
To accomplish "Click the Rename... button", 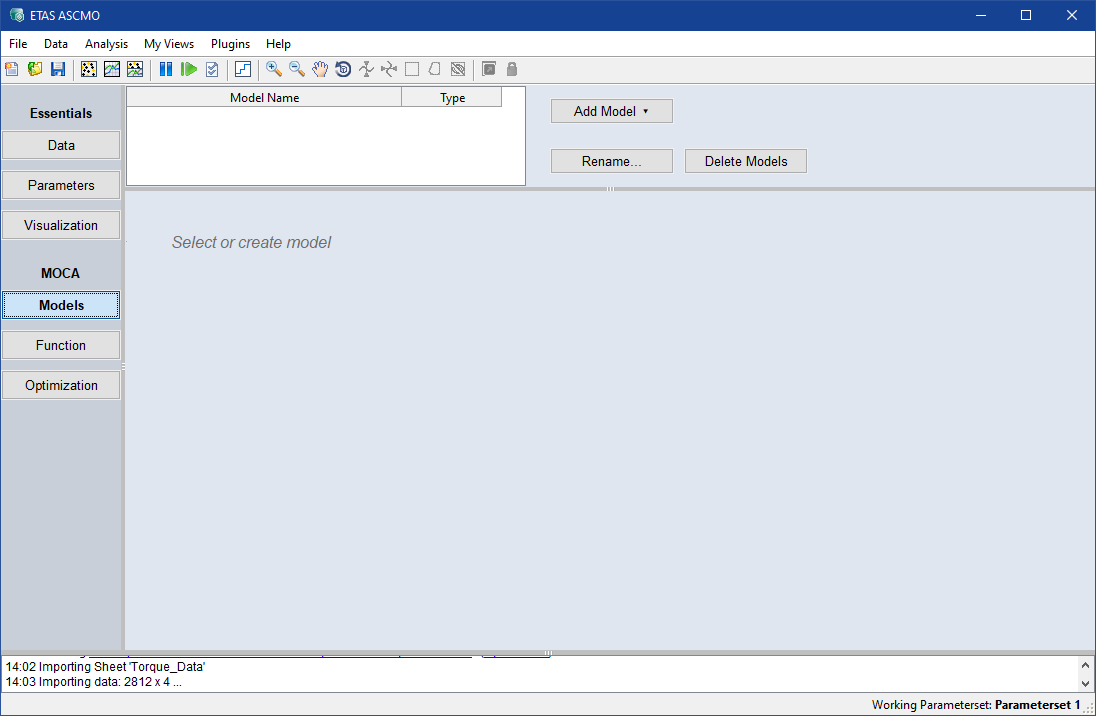I will point(611,161).
